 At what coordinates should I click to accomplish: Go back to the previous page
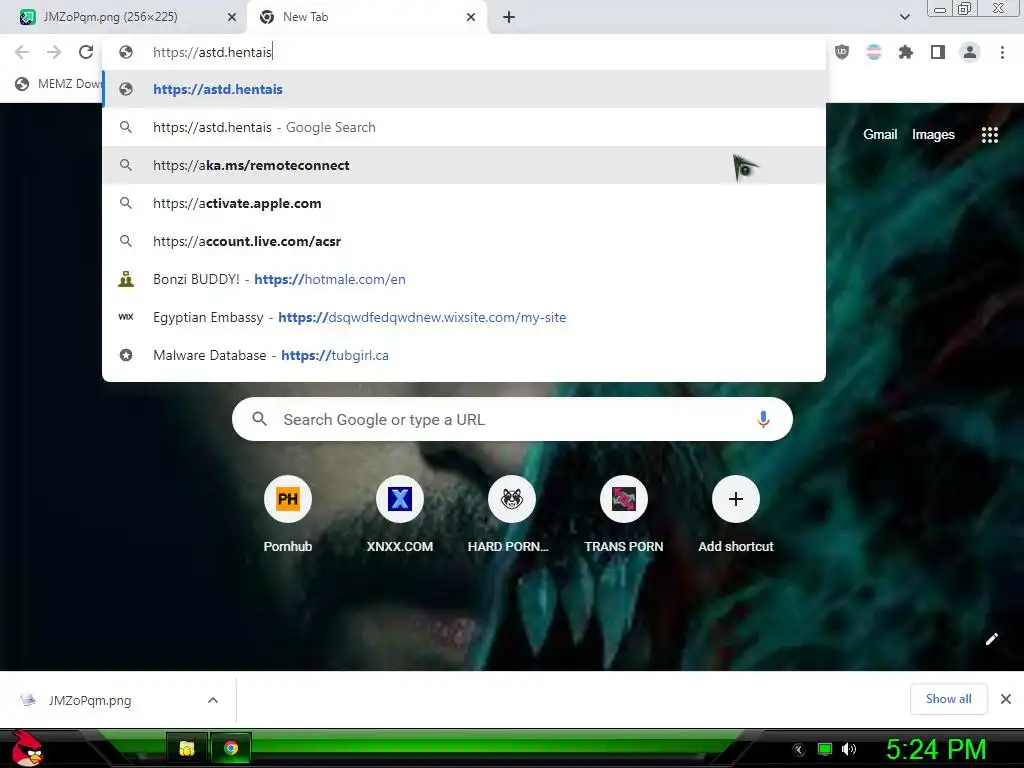22,52
